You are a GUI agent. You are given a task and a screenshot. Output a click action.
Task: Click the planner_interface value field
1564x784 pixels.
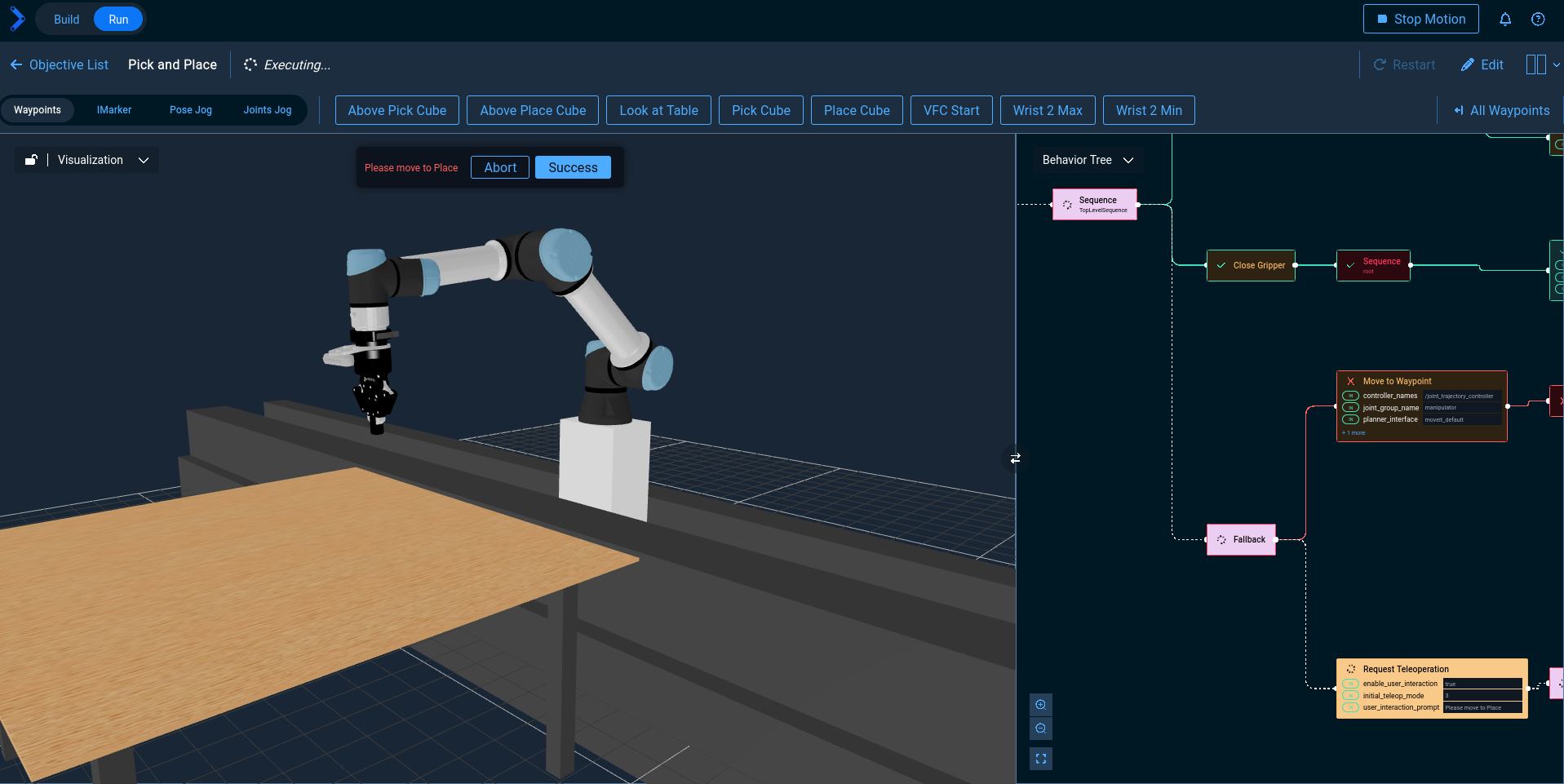click(x=1461, y=419)
